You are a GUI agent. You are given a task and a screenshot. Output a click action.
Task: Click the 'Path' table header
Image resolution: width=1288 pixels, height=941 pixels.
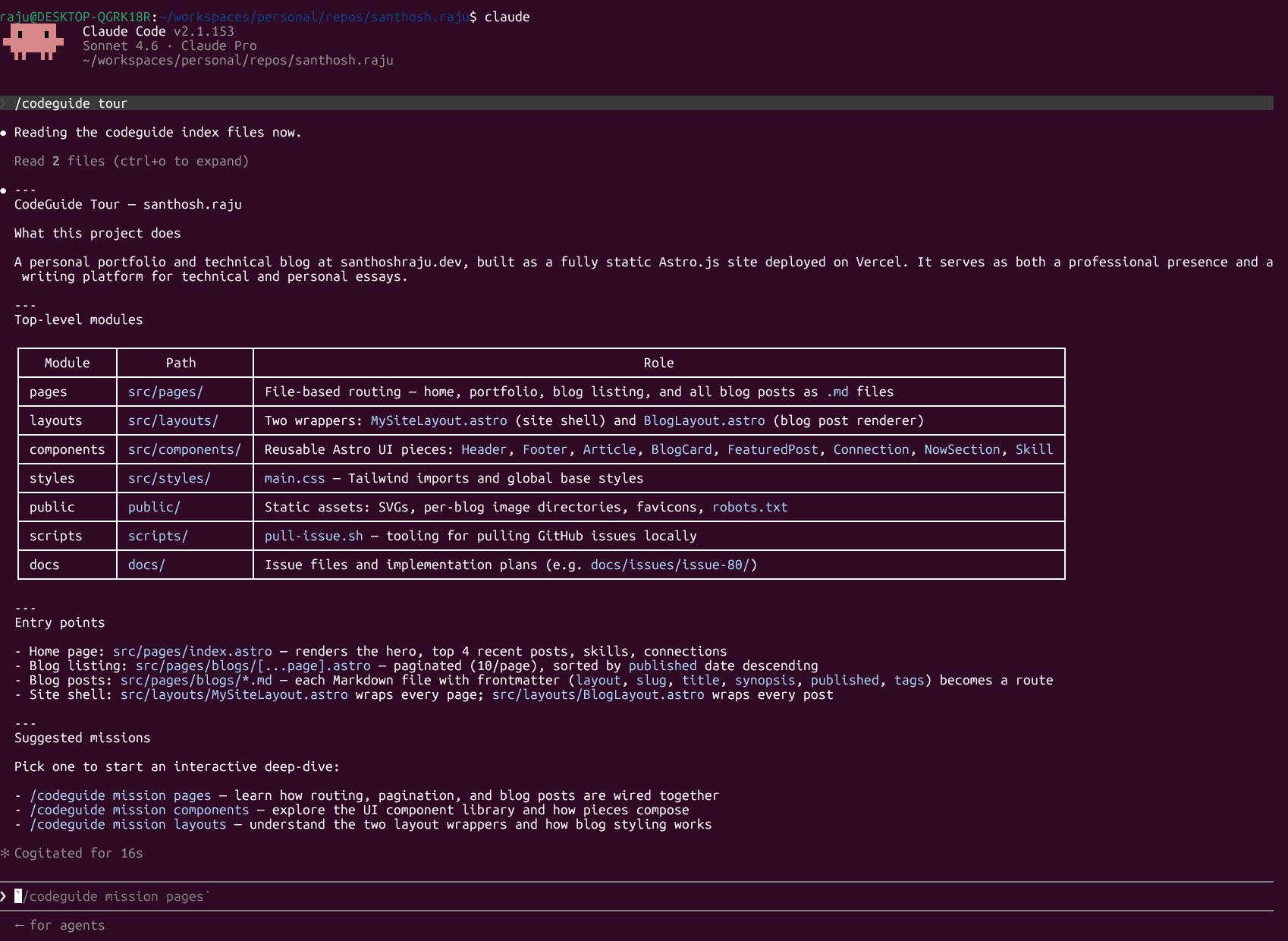click(x=181, y=363)
